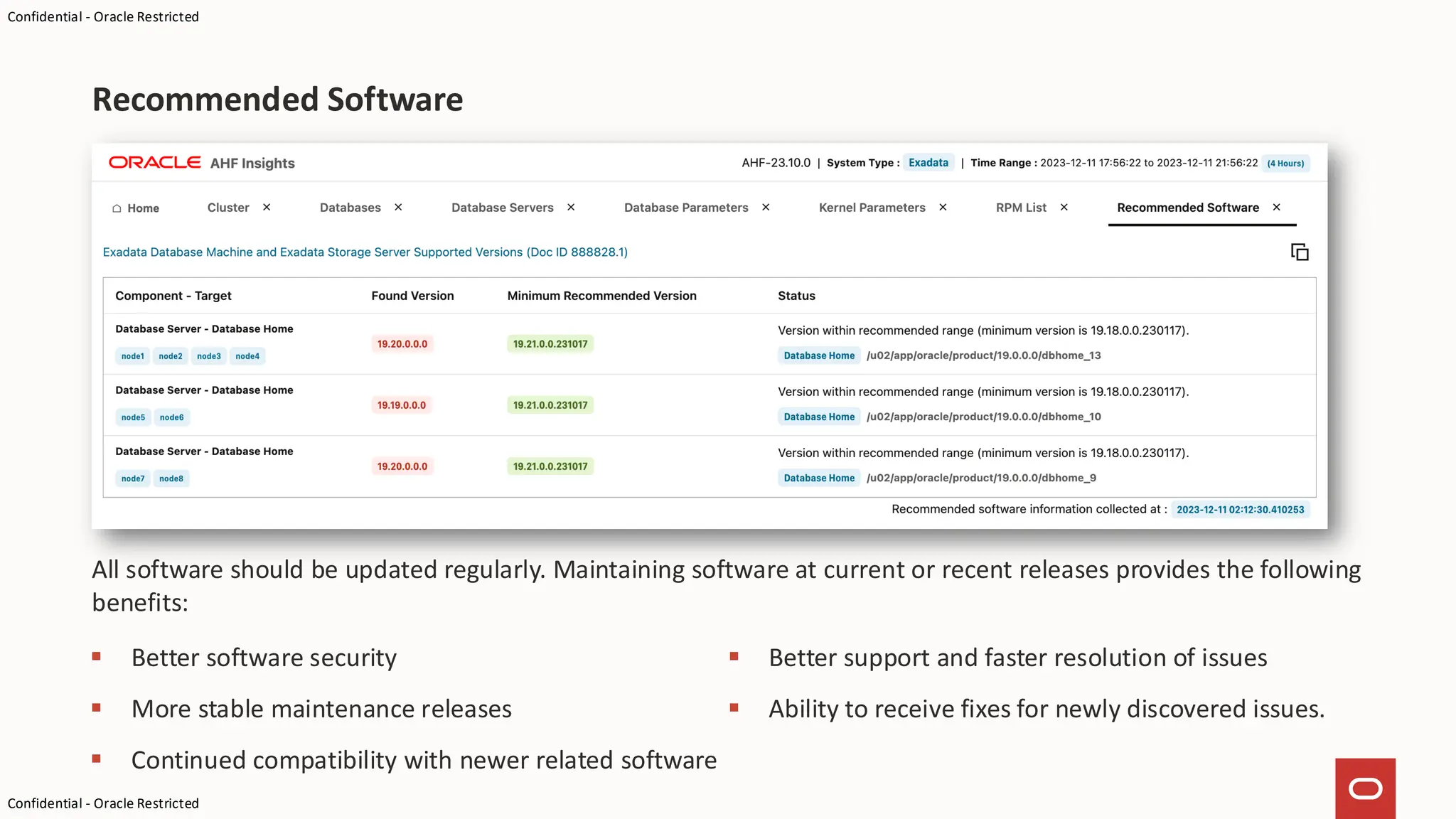1456x819 pixels.
Task: Open the Databases tab
Action: 350,208
